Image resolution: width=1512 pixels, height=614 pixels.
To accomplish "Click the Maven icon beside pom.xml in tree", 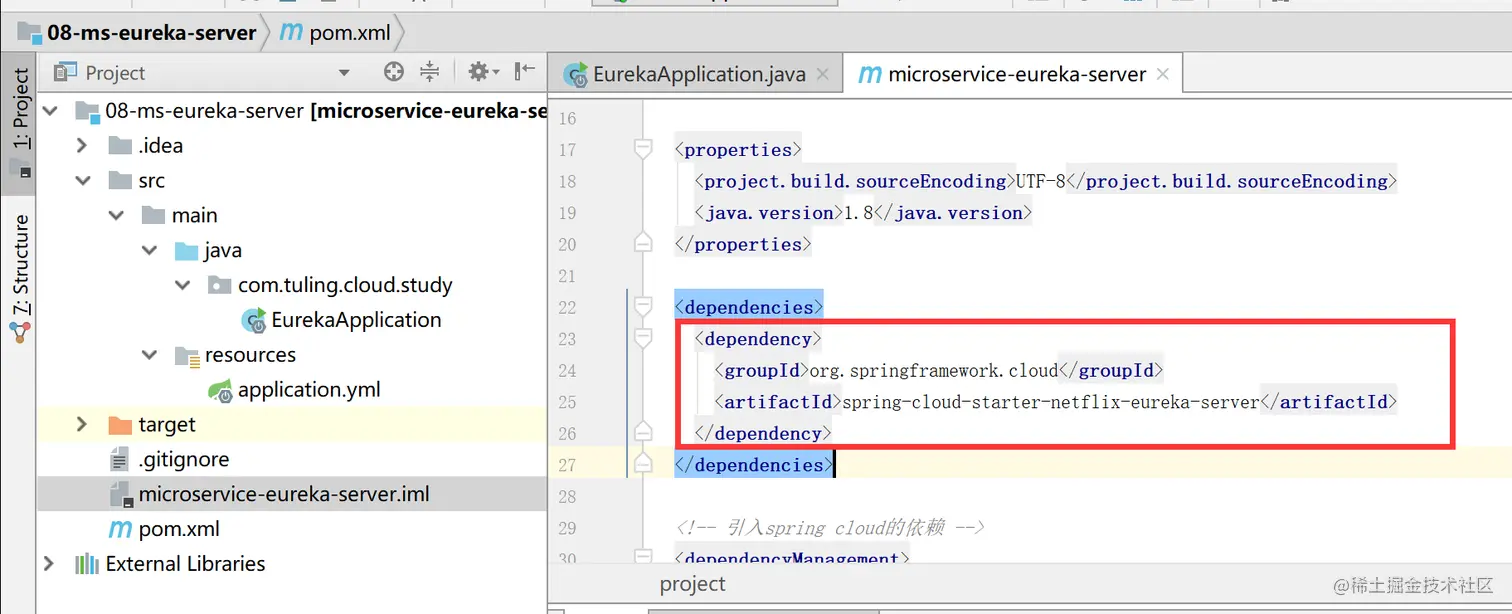I will click(x=120, y=529).
